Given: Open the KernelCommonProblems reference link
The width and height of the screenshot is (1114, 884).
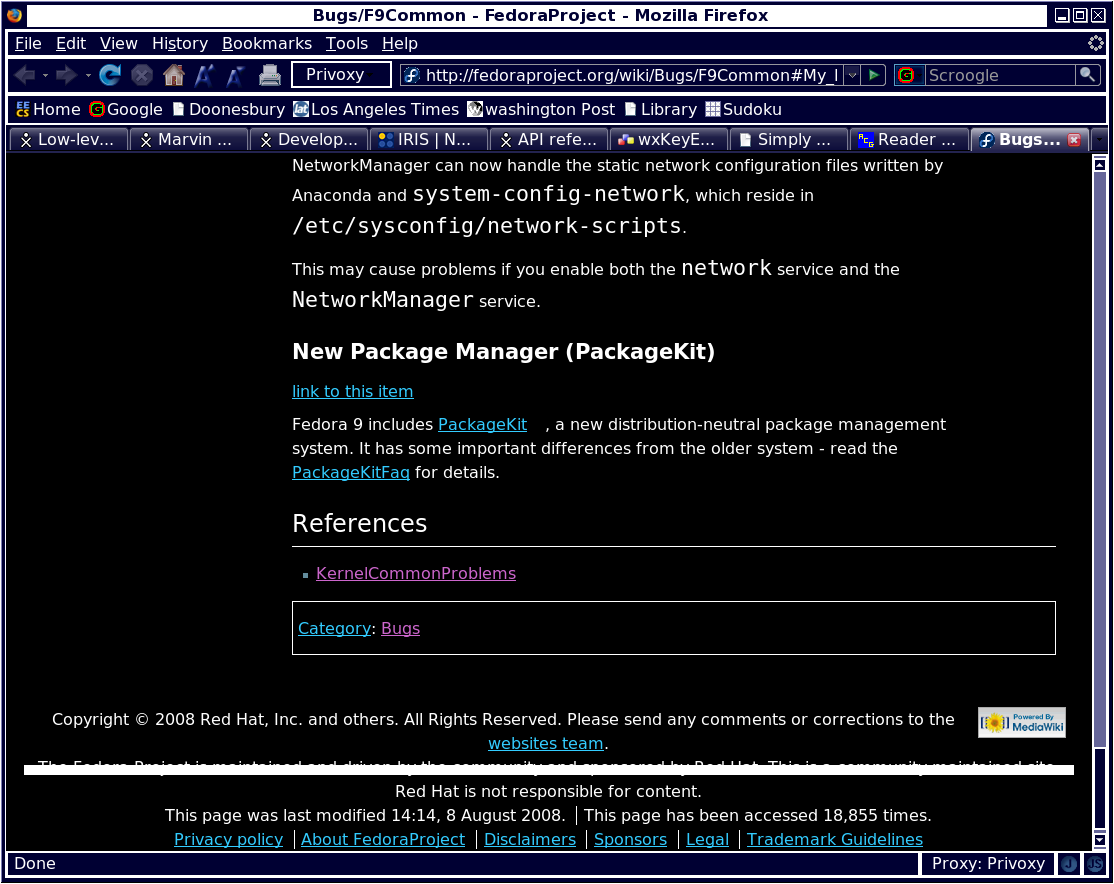Looking at the screenshot, I should (x=416, y=573).
